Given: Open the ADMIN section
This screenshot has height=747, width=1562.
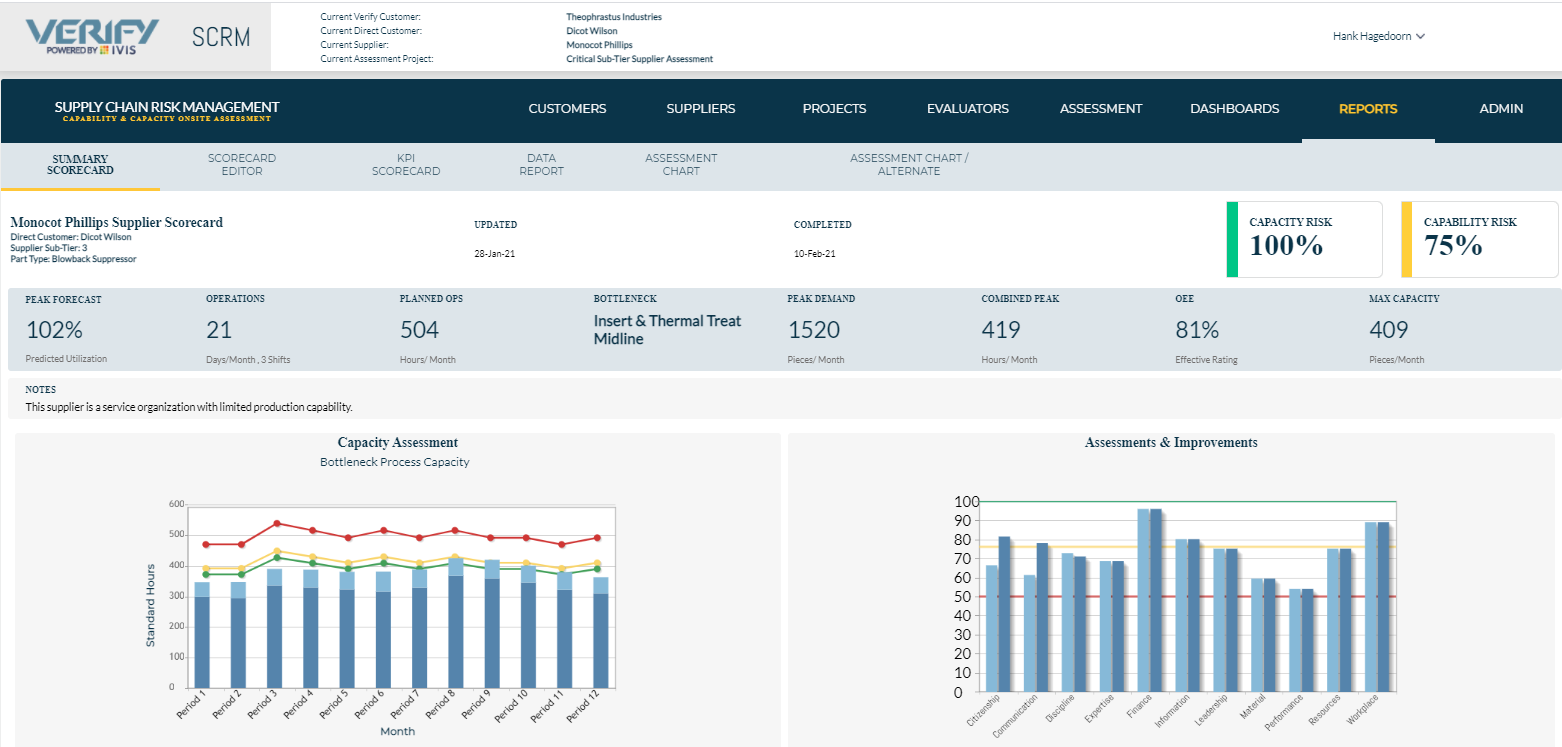Looking at the screenshot, I should (1501, 108).
